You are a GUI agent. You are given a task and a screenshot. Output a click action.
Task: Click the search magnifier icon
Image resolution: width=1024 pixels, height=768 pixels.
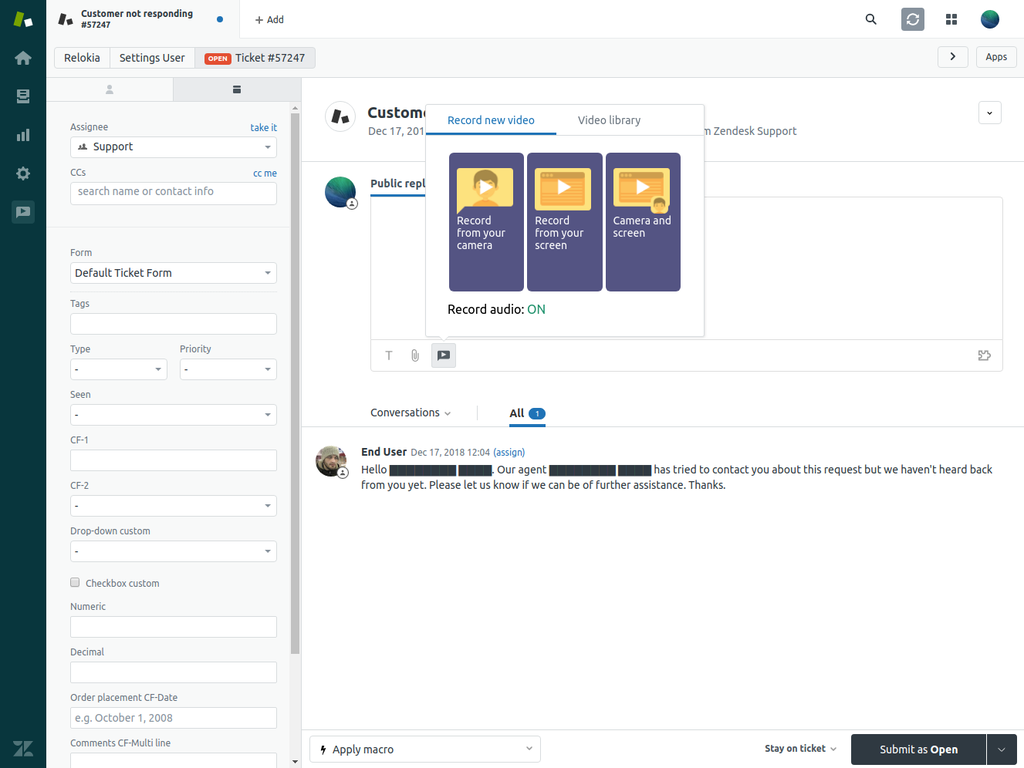click(871, 19)
